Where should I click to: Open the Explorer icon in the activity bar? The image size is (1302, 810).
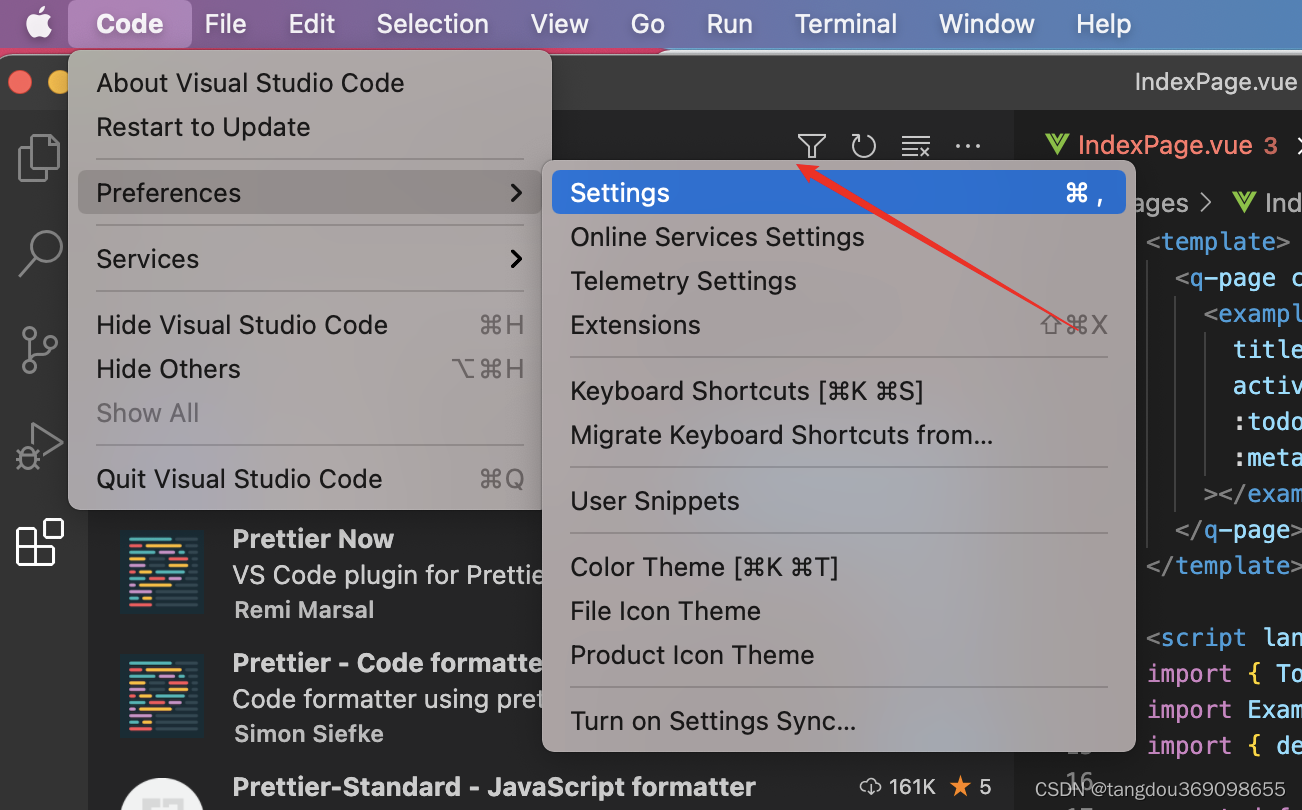tap(38, 158)
